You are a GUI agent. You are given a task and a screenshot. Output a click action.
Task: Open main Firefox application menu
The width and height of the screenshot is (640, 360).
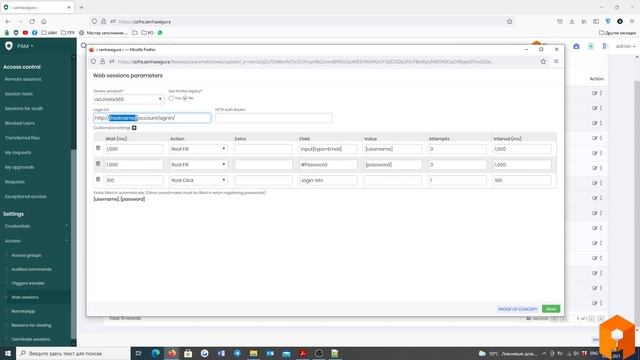[x=632, y=21]
